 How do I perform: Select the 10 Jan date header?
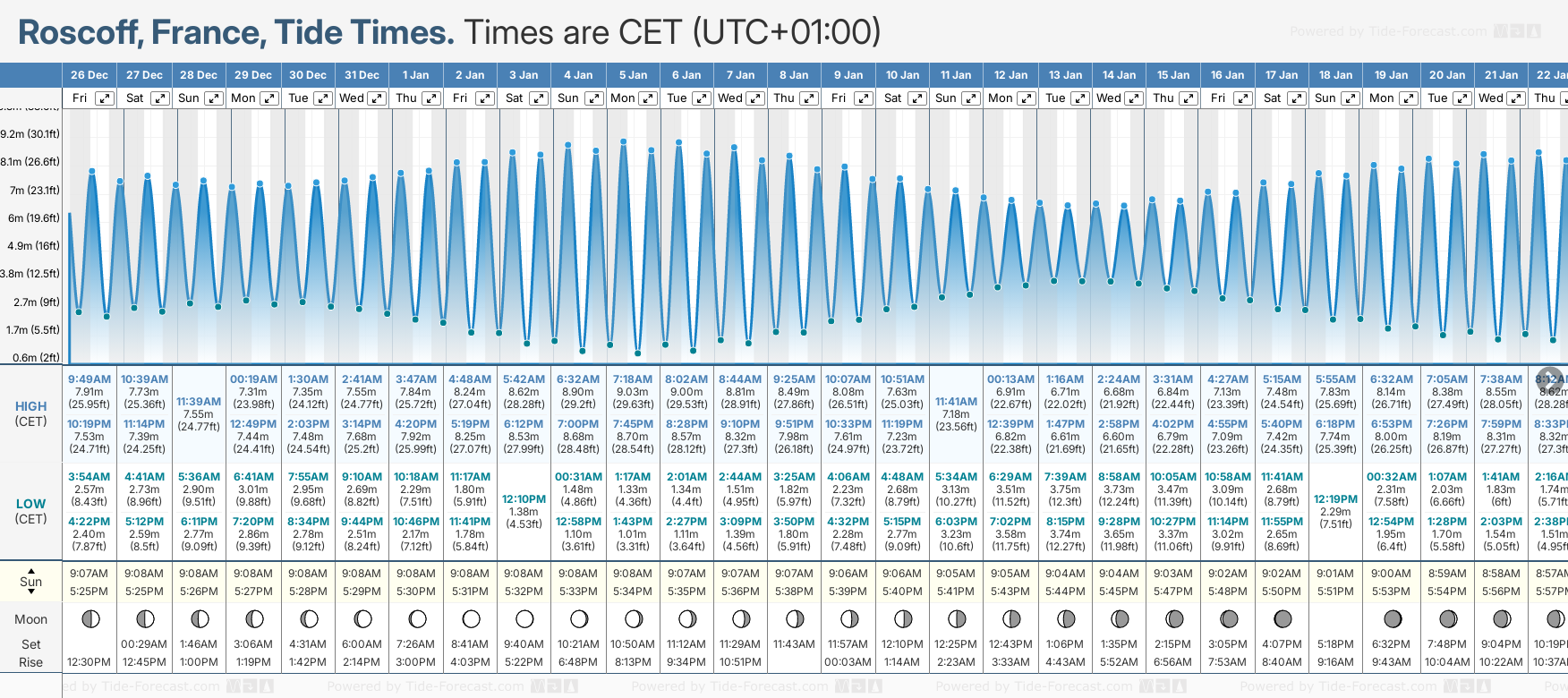tap(902, 75)
